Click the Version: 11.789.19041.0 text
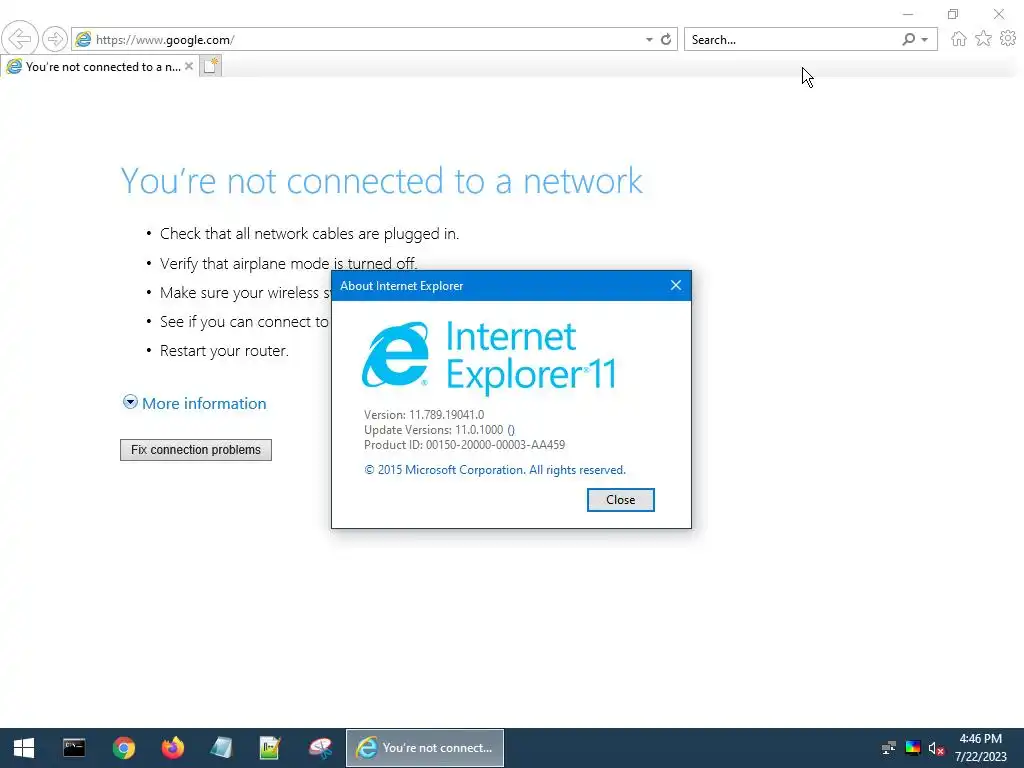Image resolution: width=1024 pixels, height=768 pixels. pos(424,415)
